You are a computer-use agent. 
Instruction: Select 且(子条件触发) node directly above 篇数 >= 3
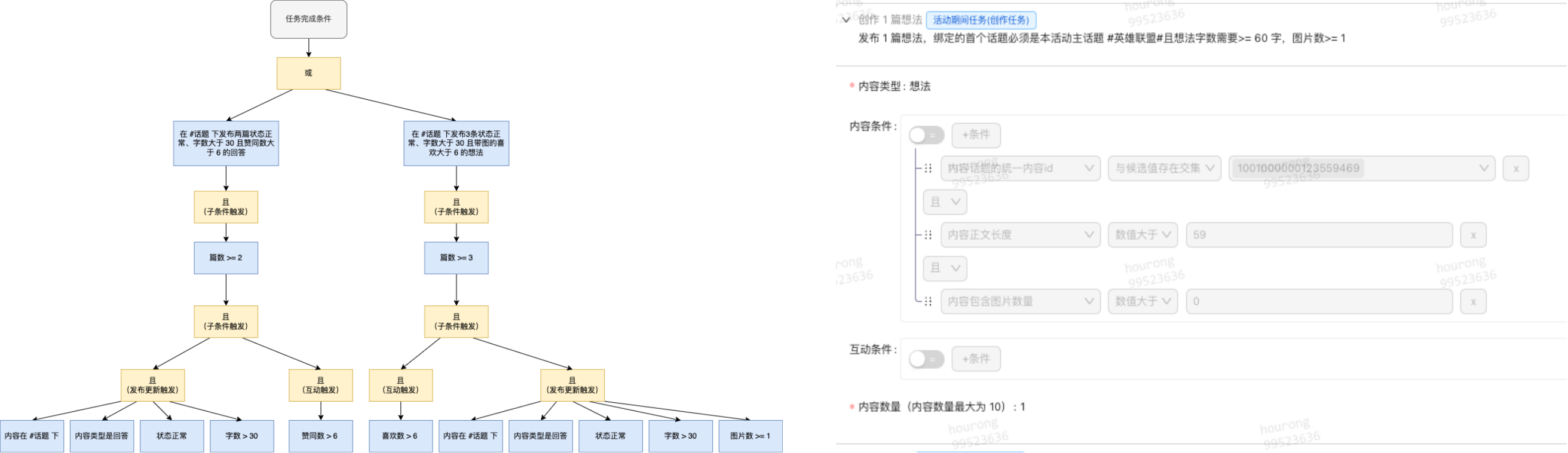point(456,207)
